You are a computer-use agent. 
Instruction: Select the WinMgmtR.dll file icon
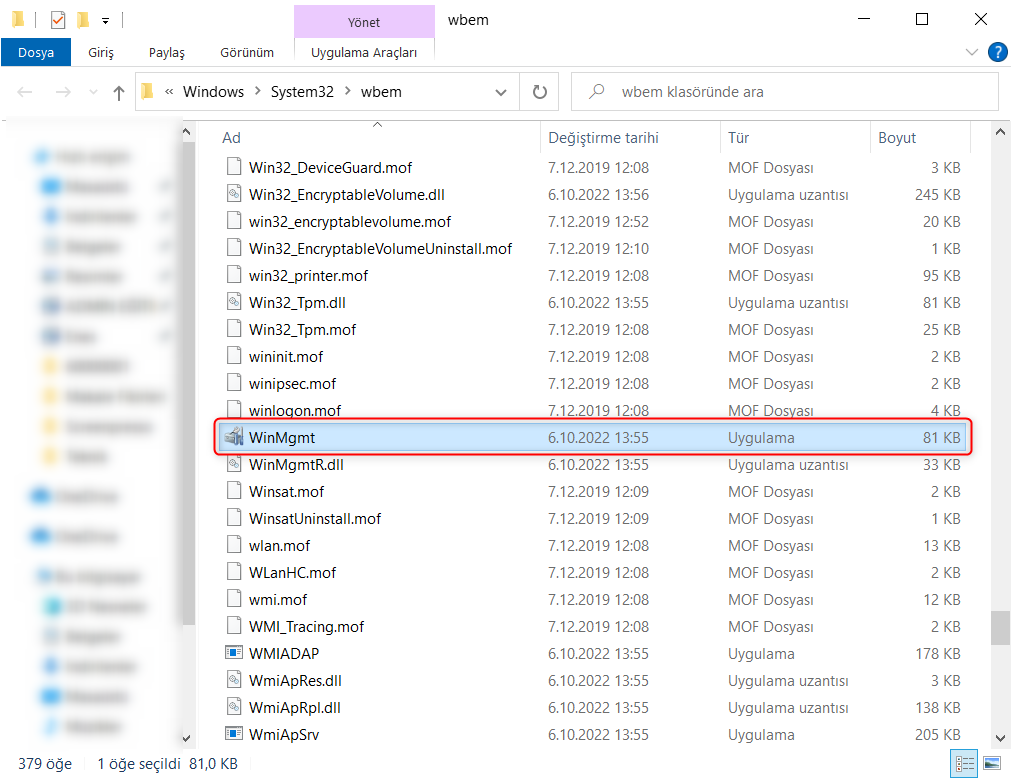tap(234, 464)
